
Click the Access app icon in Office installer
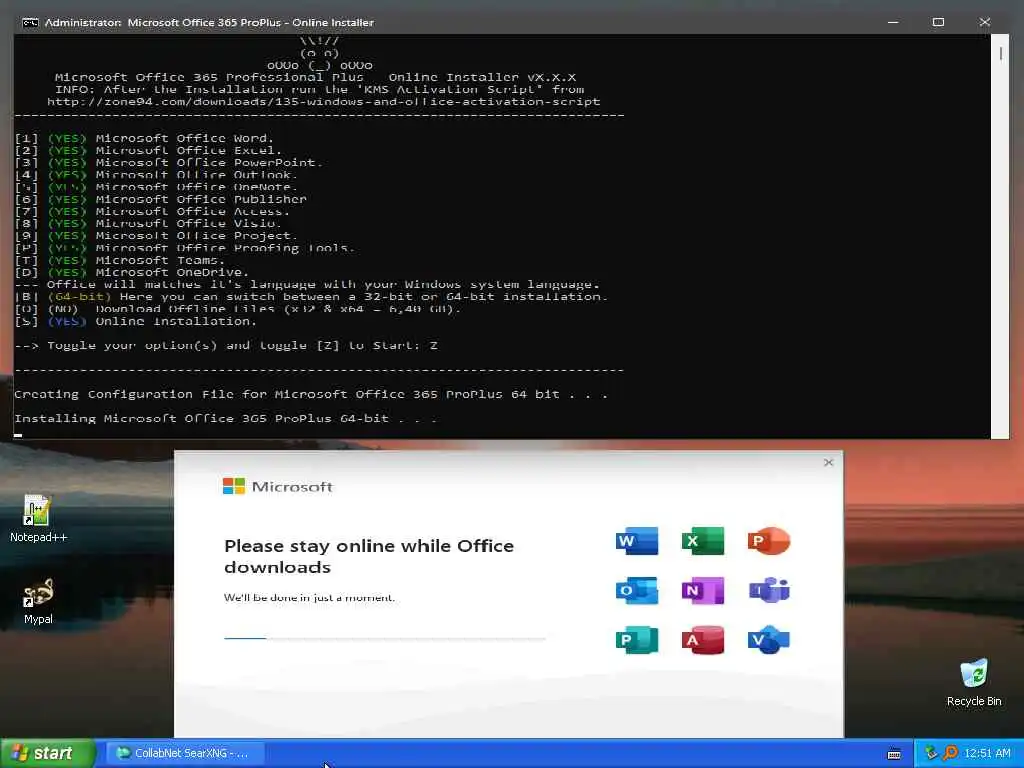click(x=703, y=640)
